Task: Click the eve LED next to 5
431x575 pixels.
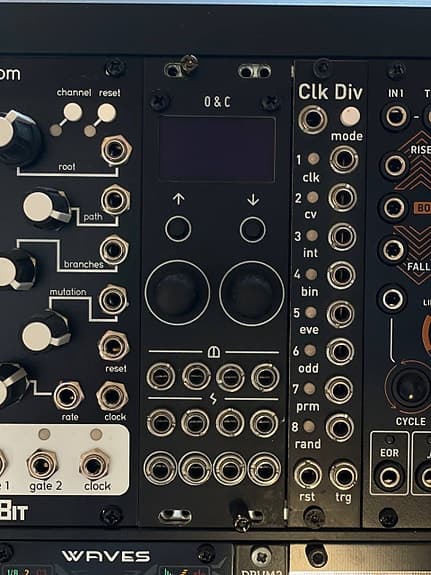Action: (311, 312)
